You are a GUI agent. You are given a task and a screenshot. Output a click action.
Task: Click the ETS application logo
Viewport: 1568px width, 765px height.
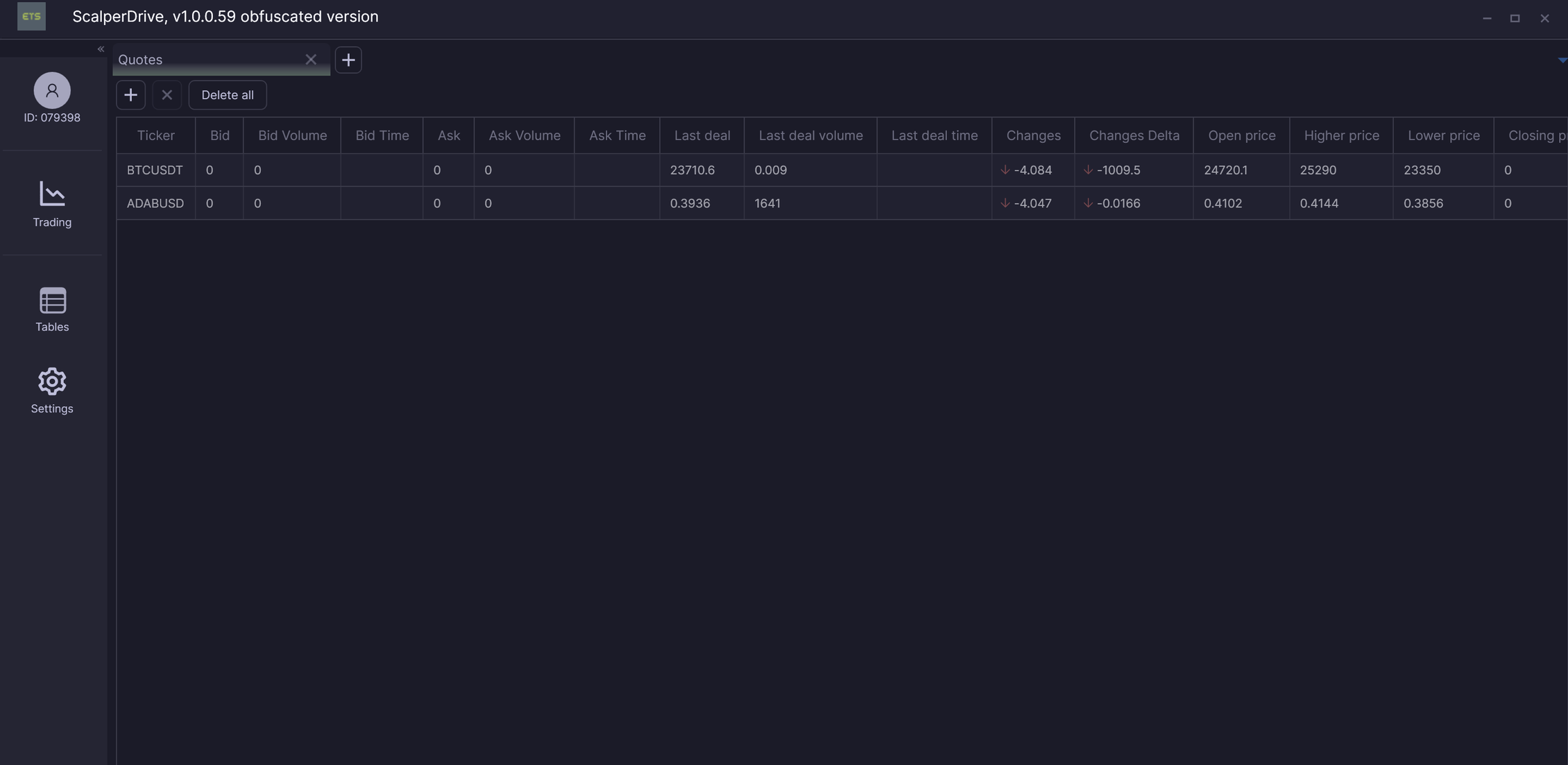[x=31, y=17]
